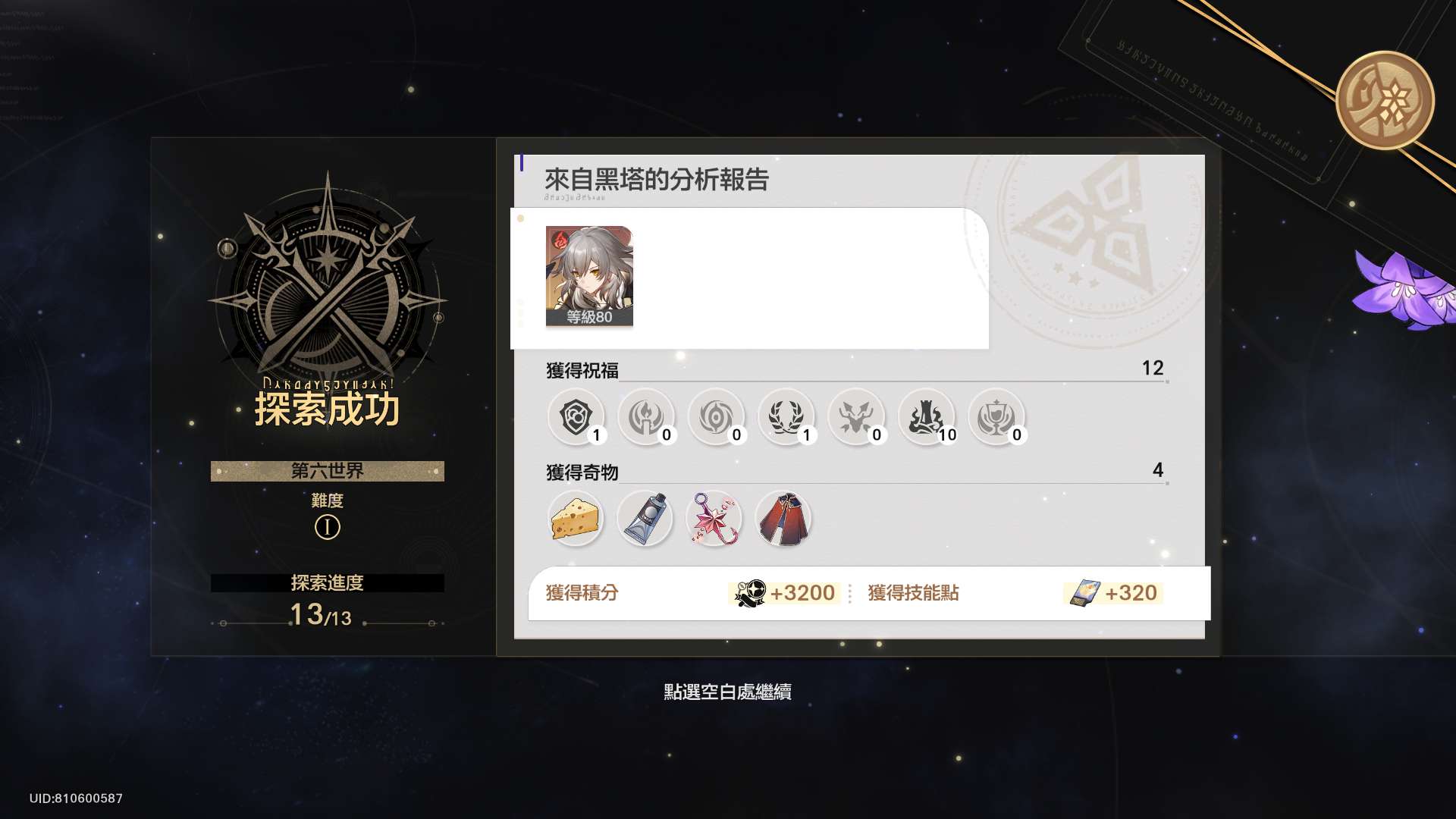Select the paint tube curio icon
Screen dimensions: 1456x819
(x=645, y=519)
